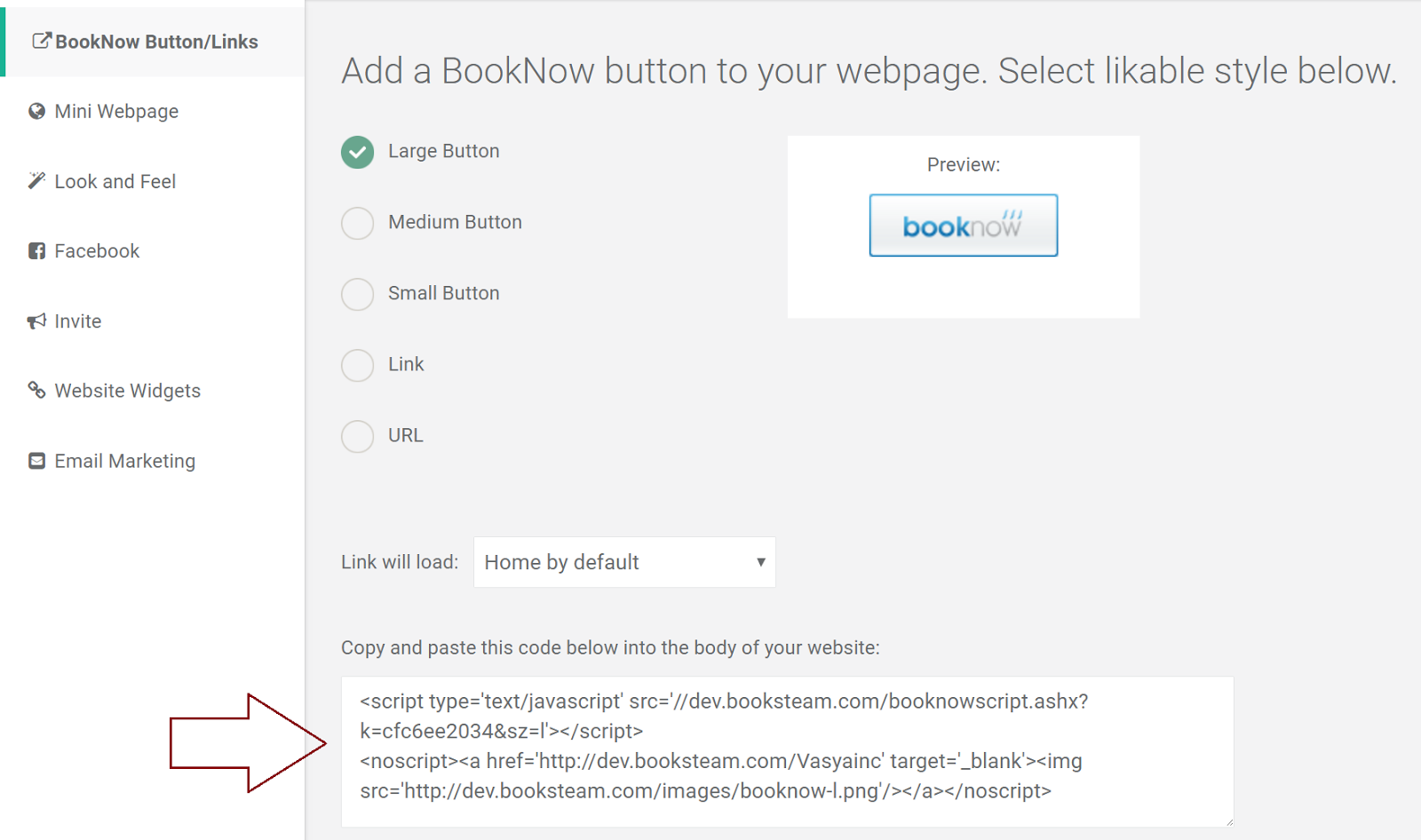
Task: Click the Website Widgets link icon
Action: (36, 390)
